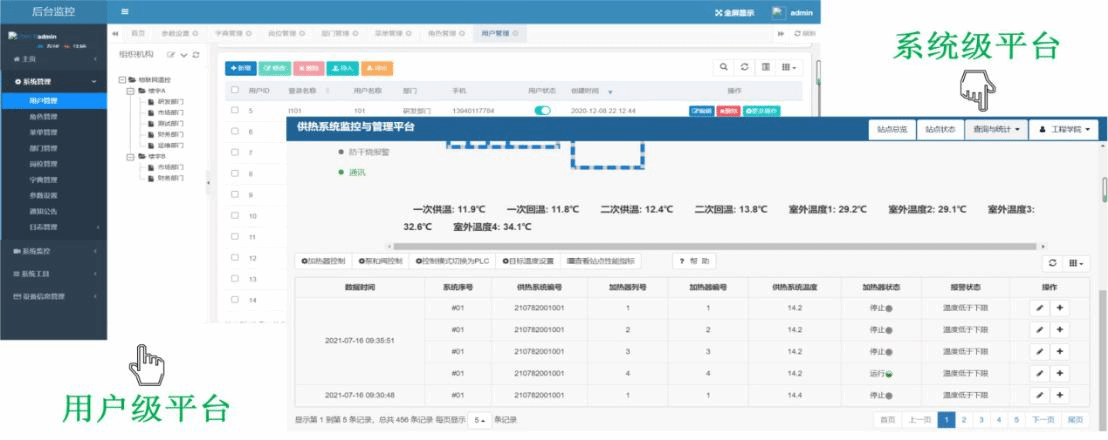
Task: Click the plus icon in last data row
Action: 1059,394
